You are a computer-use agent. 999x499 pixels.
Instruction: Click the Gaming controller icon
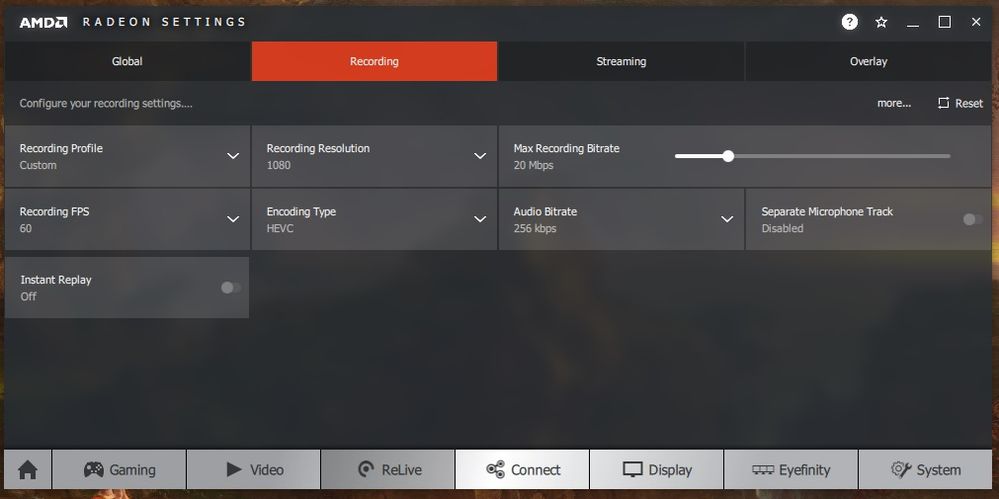coord(94,470)
